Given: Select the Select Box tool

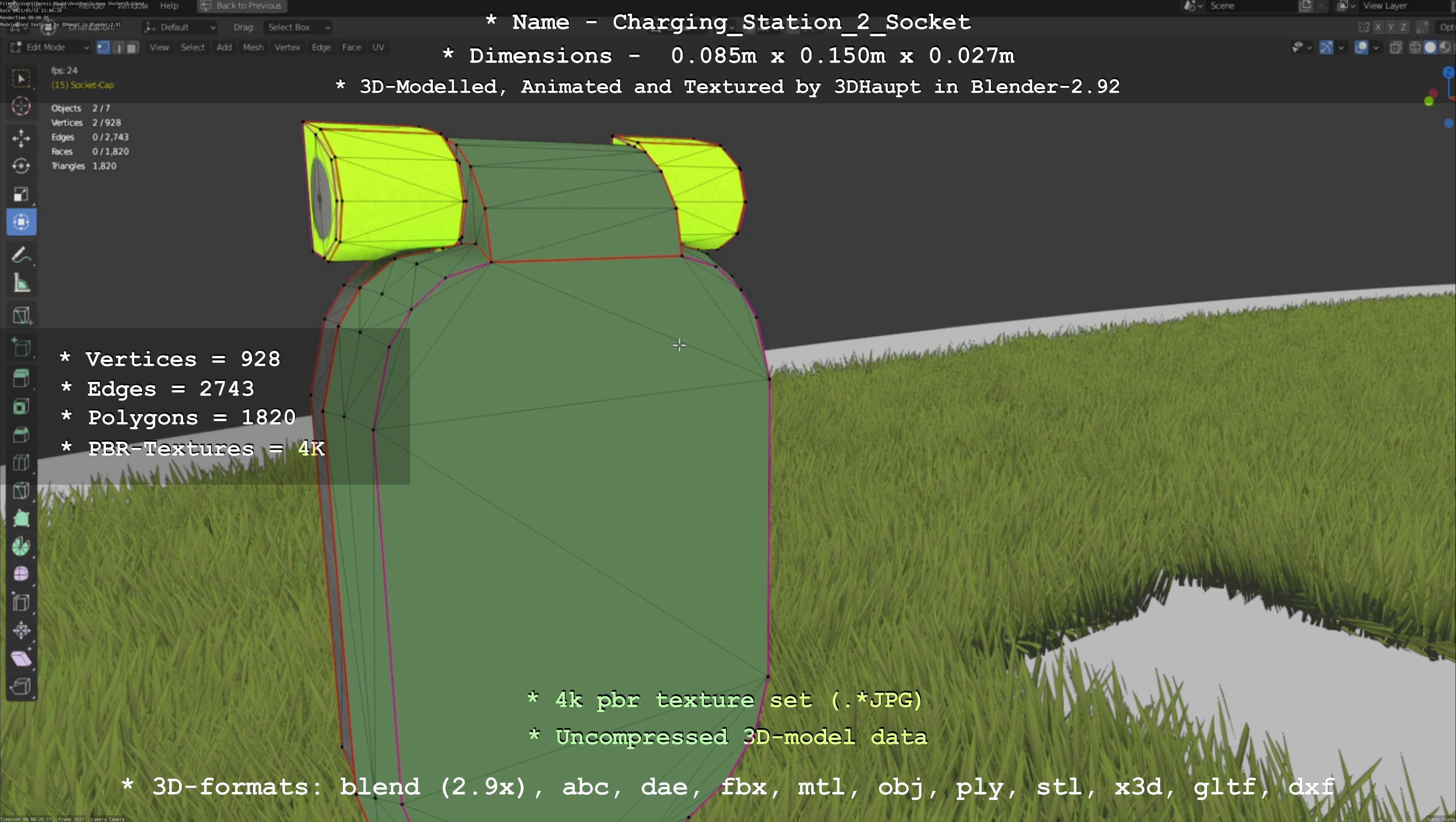Looking at the screenshot, I should (21, 78).
